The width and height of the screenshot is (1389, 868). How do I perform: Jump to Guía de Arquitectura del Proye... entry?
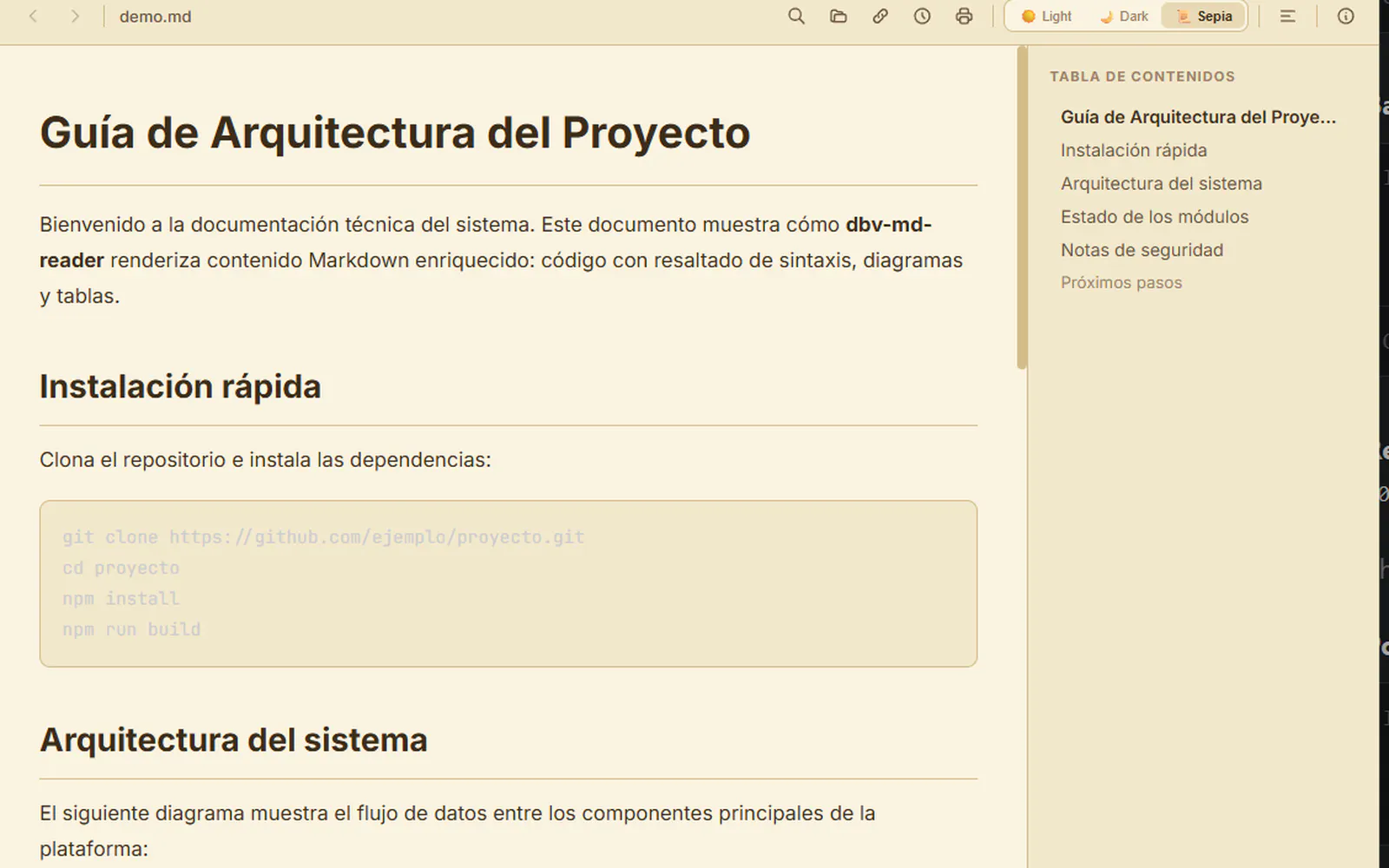click(x=1198, y=117)
